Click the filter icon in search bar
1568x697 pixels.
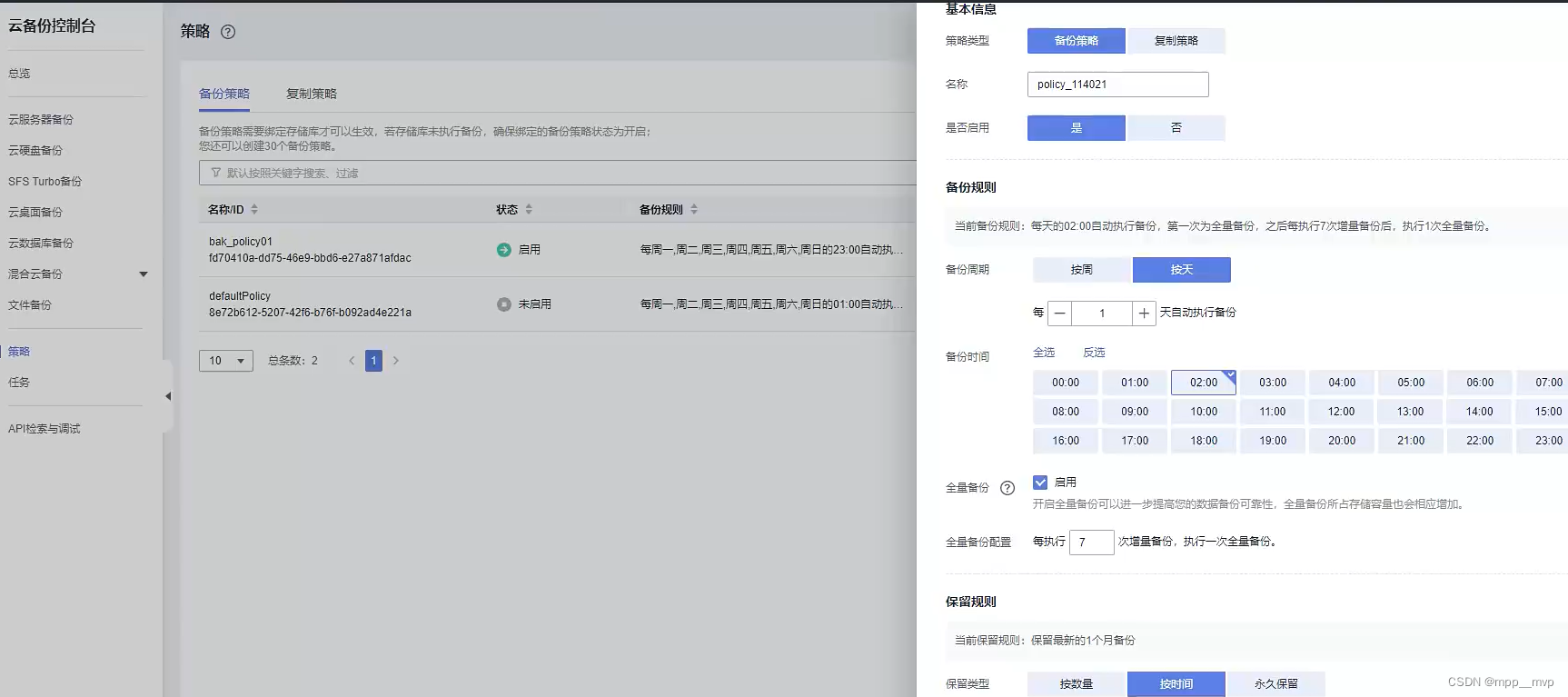tap(215, 173)
